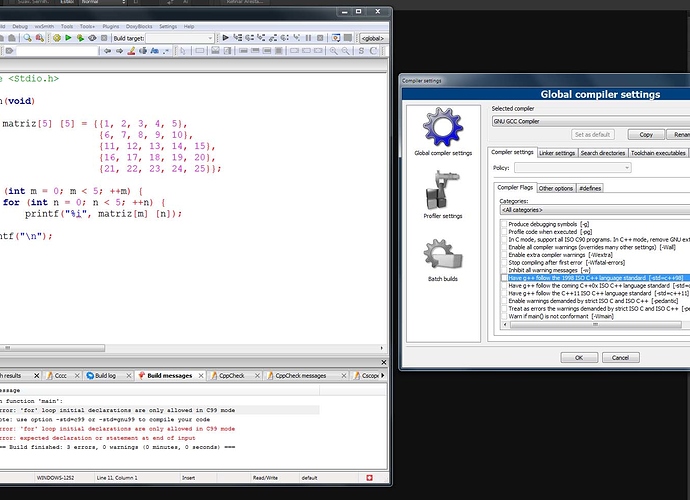Image resolution: width=690 pixels, height=500 pixels.
Task: Switch to #defines tab
Action: click(590, 188)
